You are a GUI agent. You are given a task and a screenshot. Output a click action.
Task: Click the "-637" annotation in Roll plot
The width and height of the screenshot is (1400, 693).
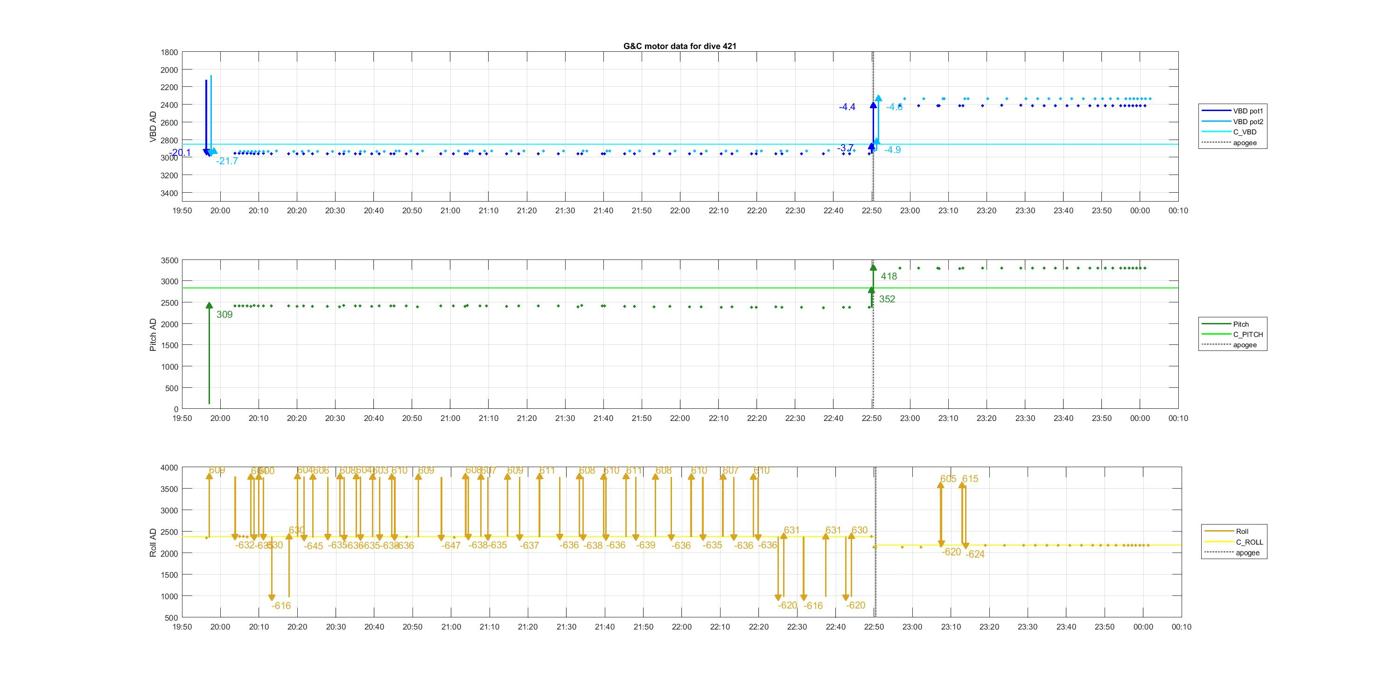529,546
